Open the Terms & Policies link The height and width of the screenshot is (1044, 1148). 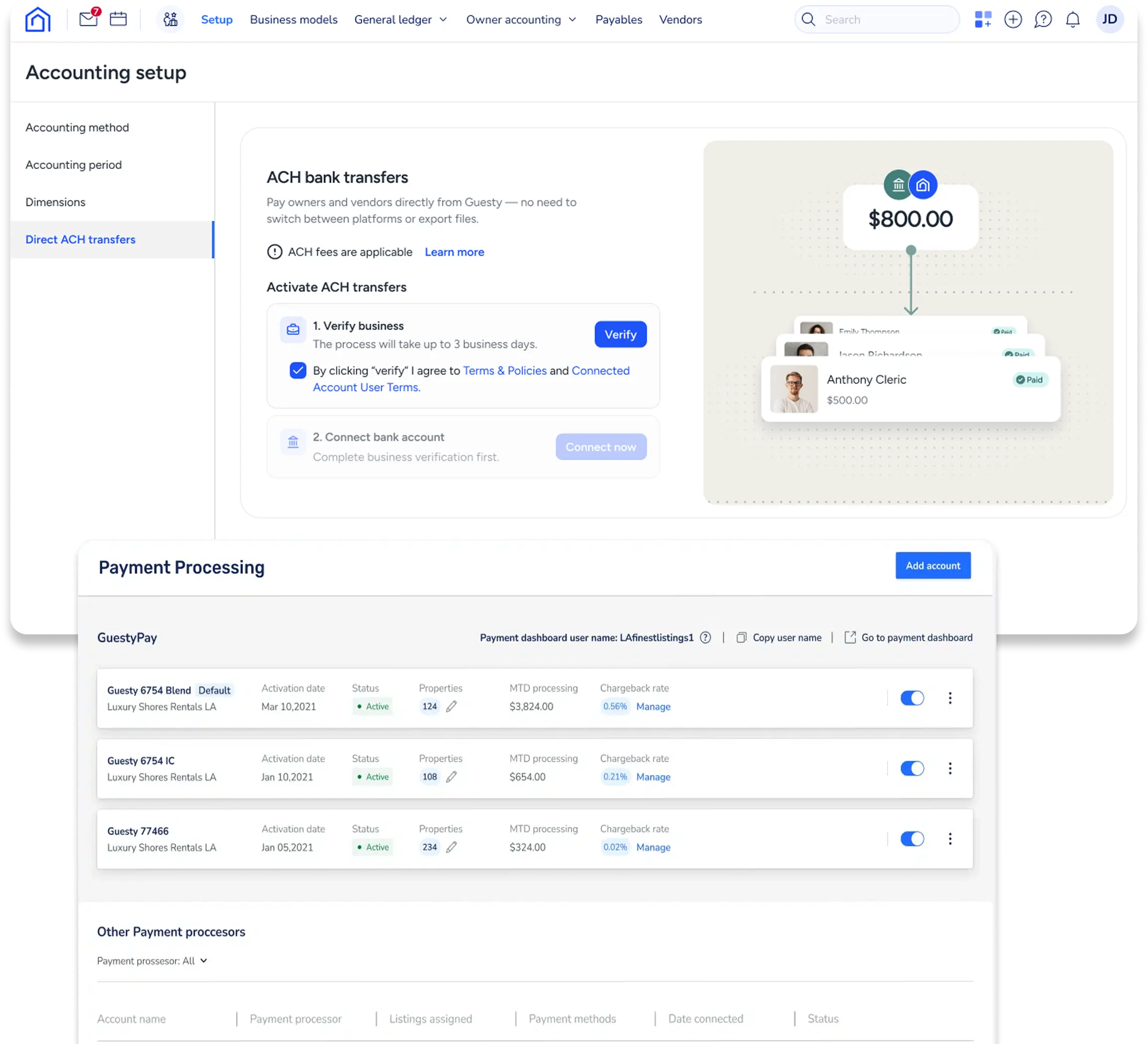click(x=504, y=370)
